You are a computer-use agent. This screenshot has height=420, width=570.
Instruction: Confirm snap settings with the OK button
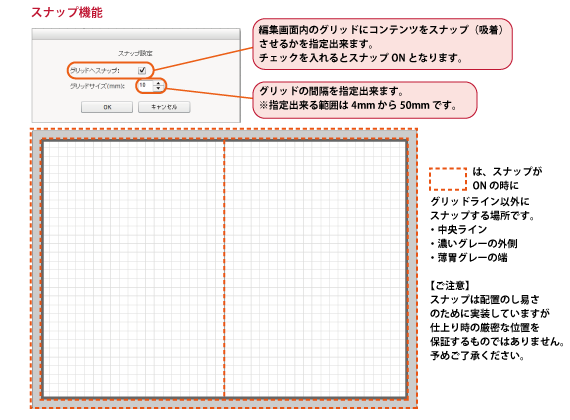[107, 107]
